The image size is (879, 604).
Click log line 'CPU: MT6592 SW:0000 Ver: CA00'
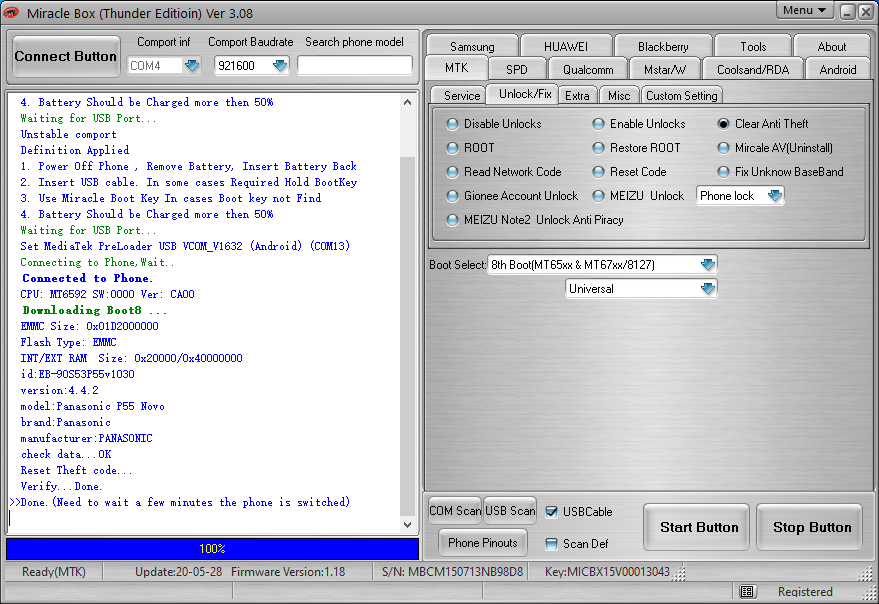pyautogui.click(x=107, y=294)
